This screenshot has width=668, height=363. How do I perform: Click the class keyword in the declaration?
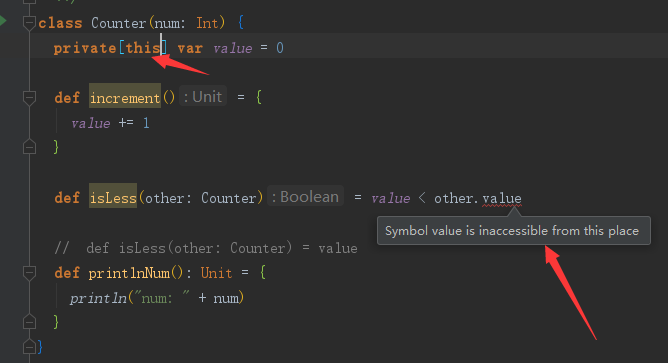60,23
